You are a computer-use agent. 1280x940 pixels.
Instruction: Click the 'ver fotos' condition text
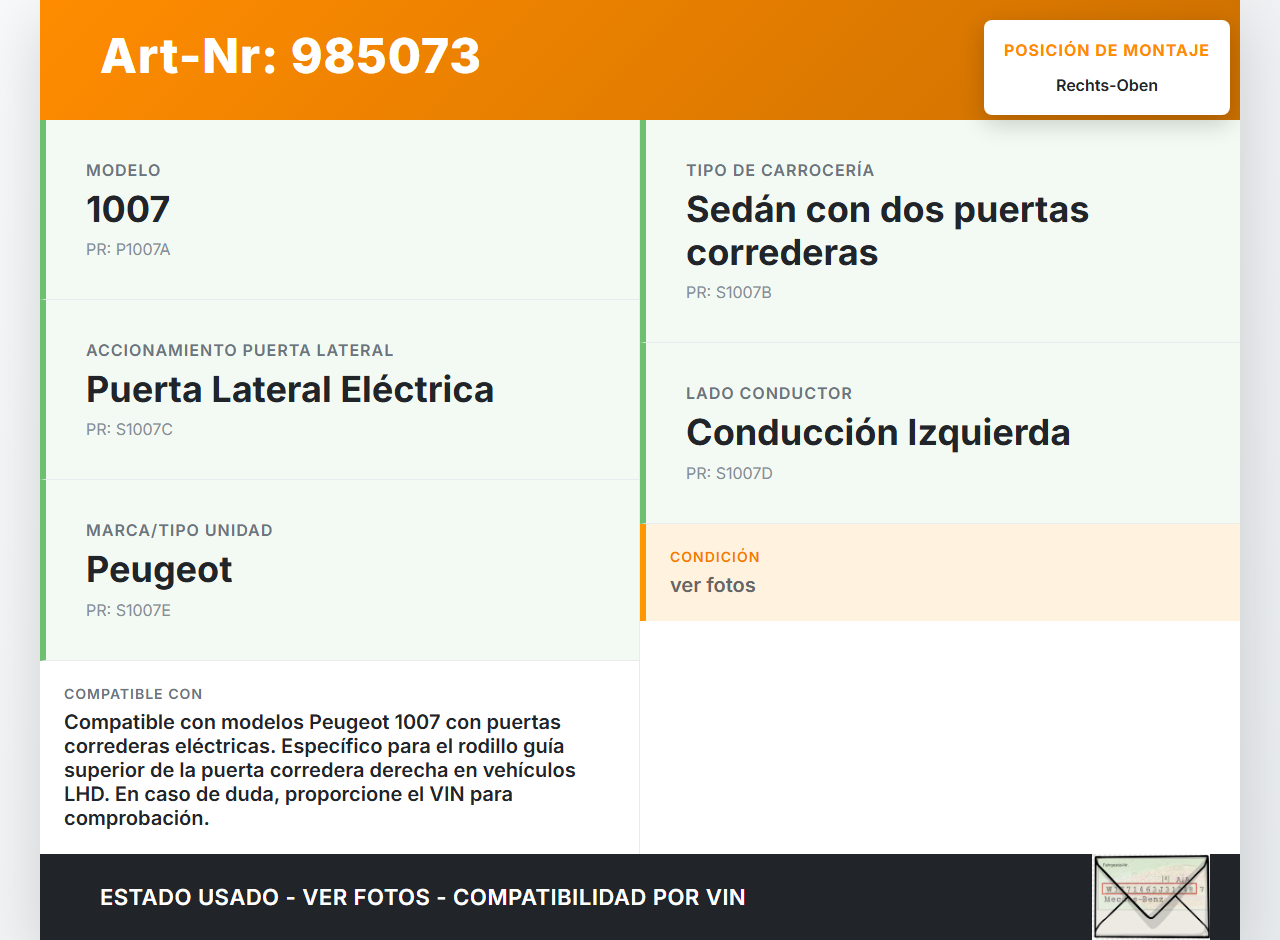pyautogui.click(x=712, y=586)
